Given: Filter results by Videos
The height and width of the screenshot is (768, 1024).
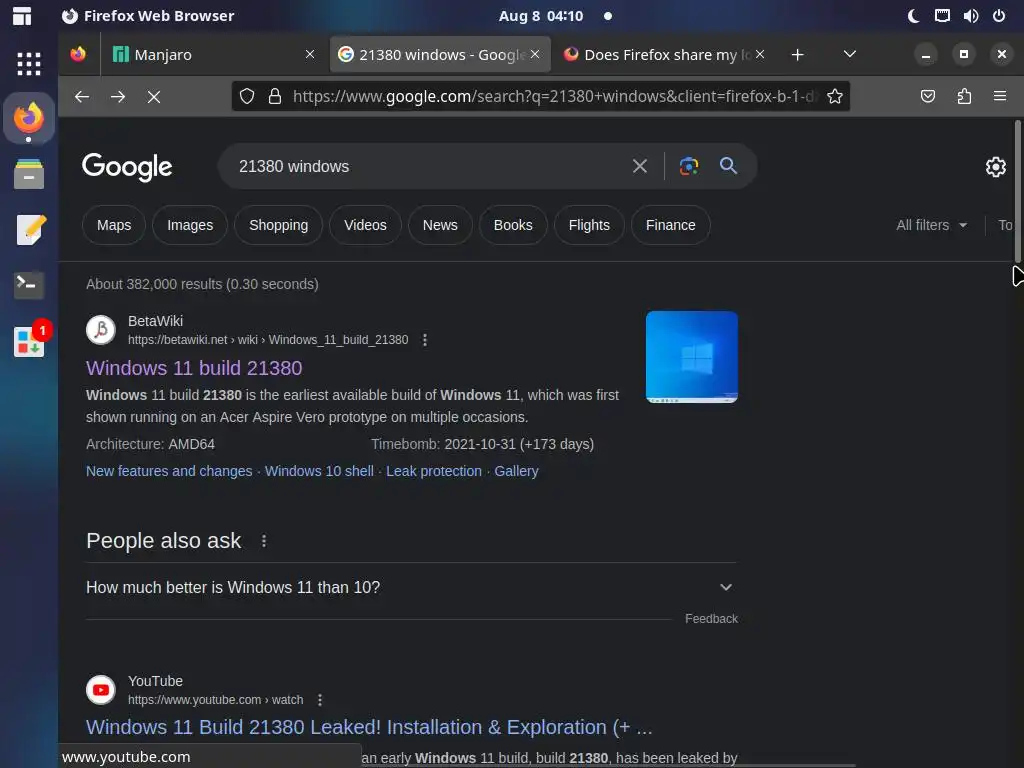Looking at the screenshot, I should coord(366,225).
